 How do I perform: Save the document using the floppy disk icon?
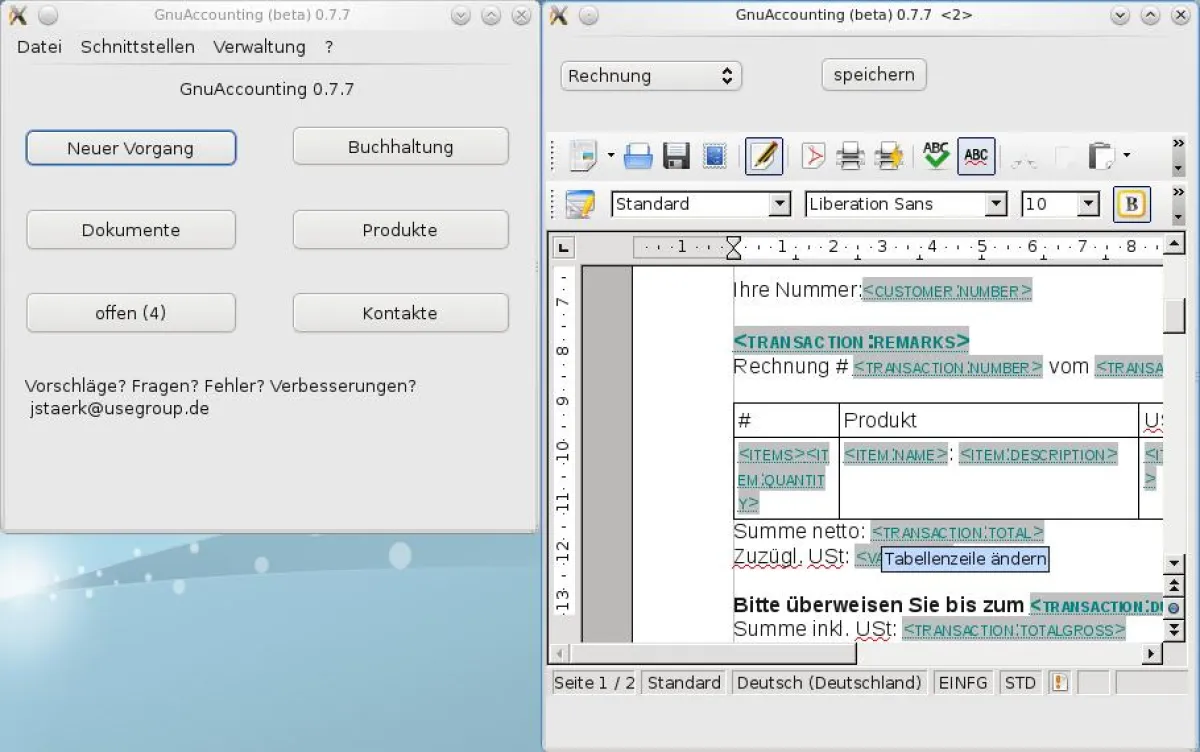click(x=676, y=156)
